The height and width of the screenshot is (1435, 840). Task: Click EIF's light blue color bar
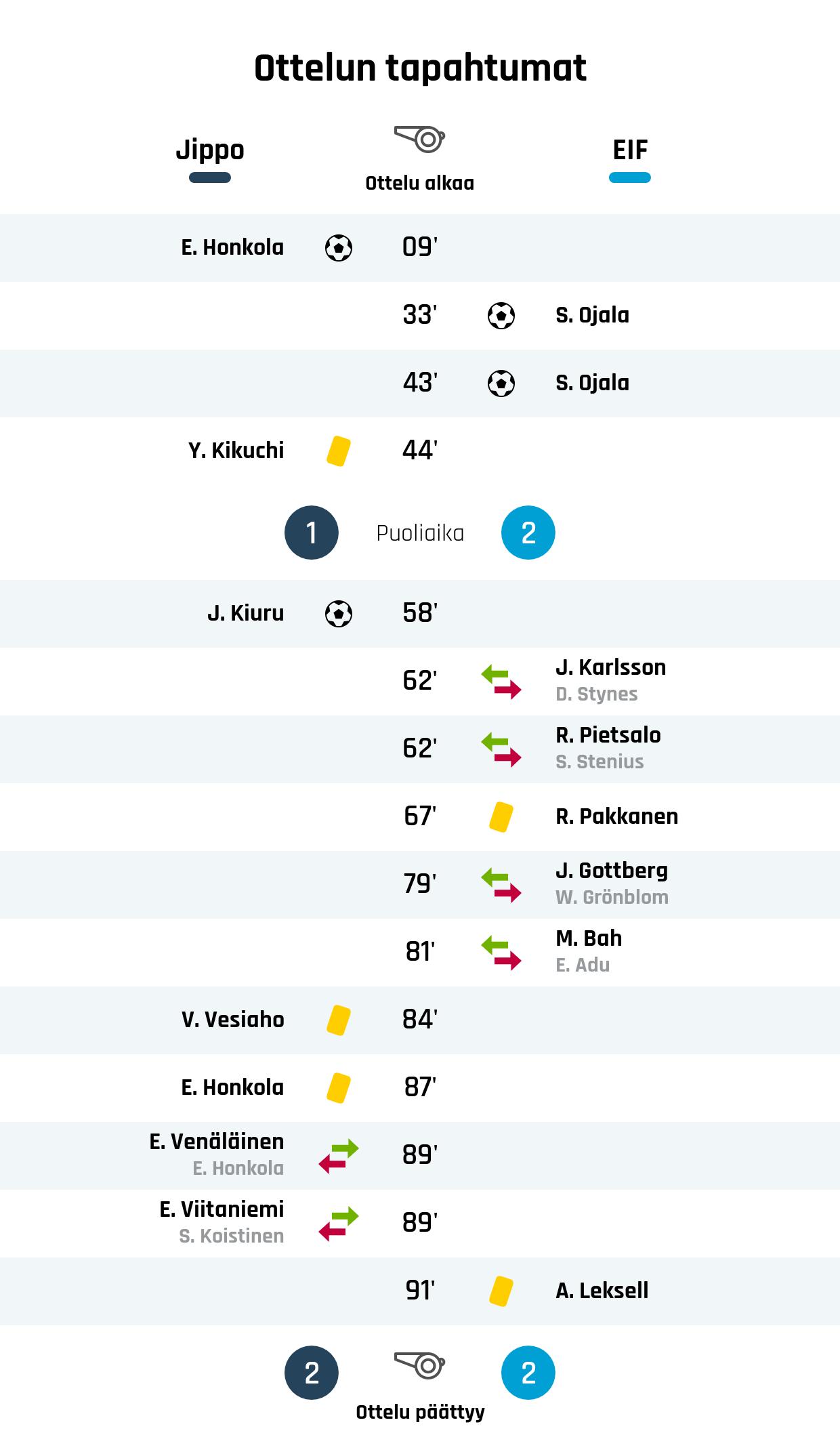[630, 178]
